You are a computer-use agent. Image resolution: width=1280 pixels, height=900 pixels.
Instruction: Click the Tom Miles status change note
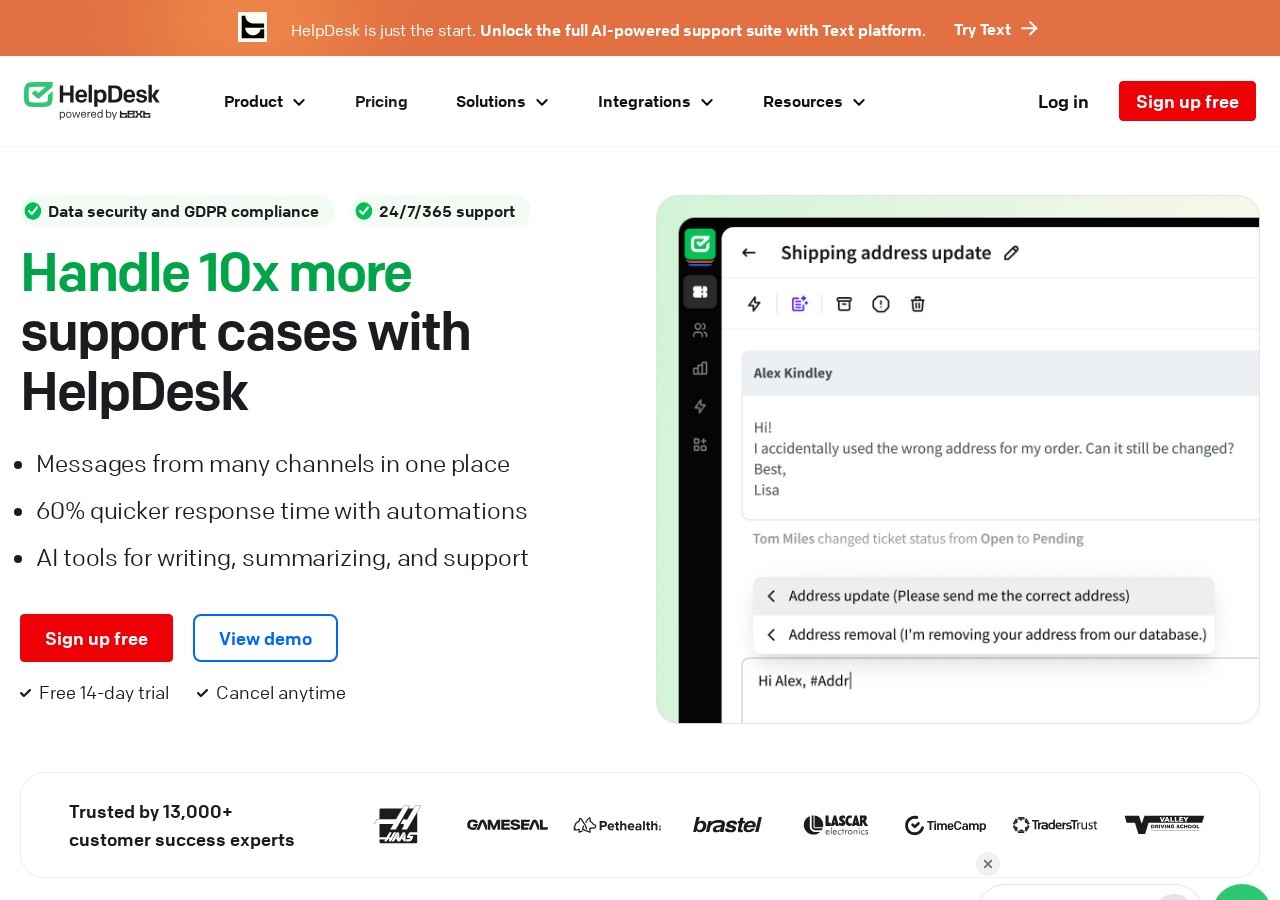point(918,539)
